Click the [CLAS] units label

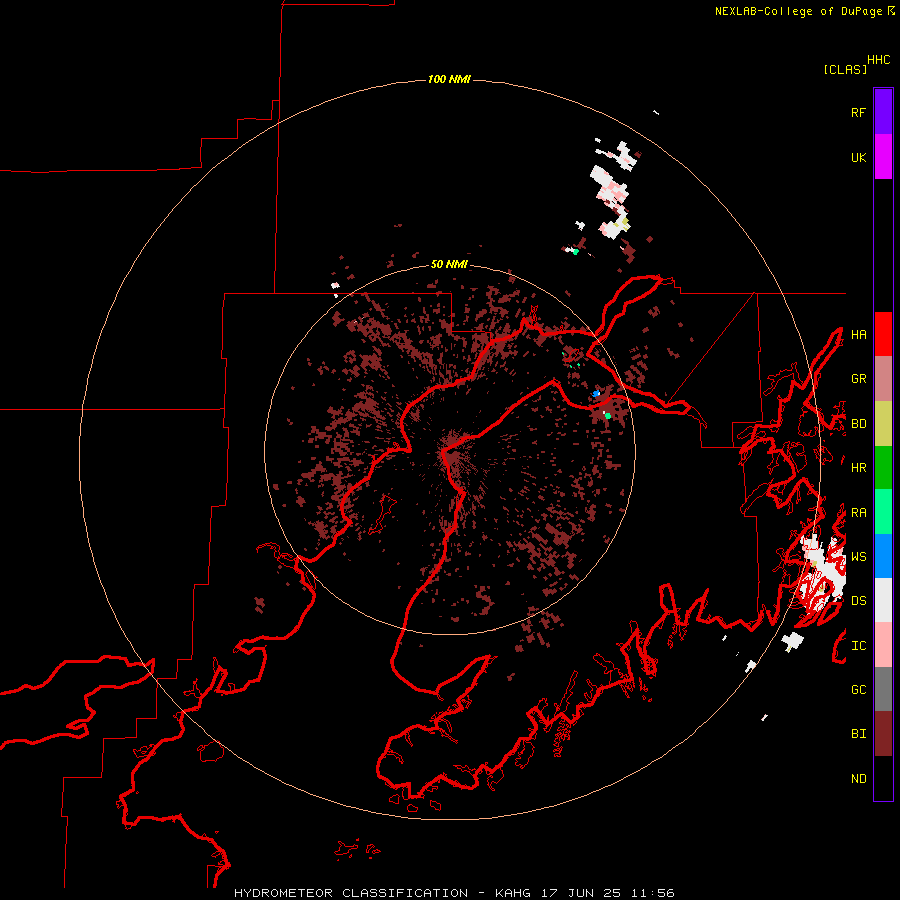(845, 69)
